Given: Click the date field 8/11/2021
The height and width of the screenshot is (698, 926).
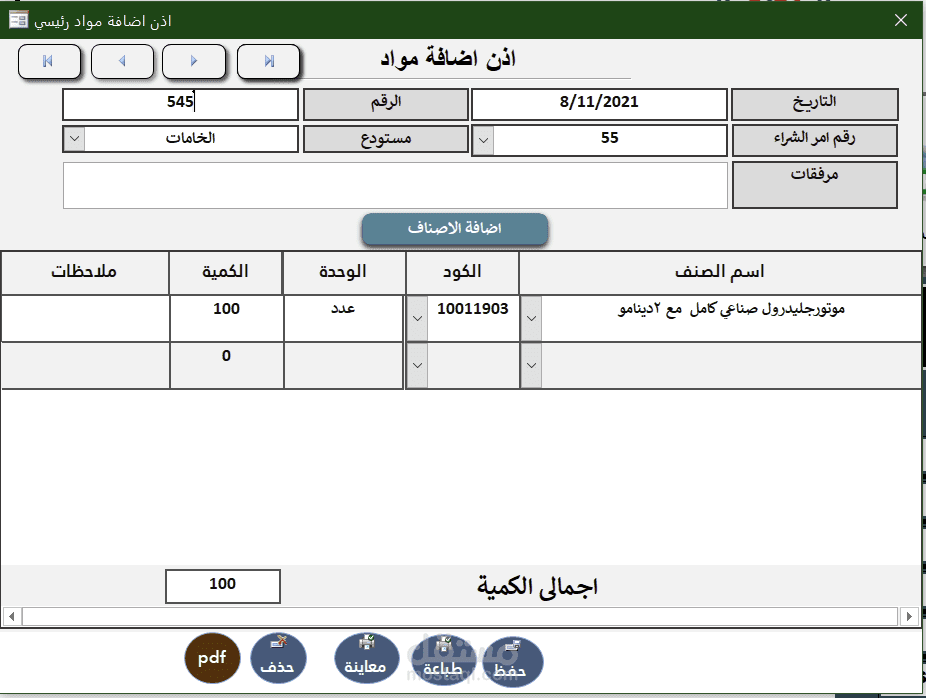Looking at the screenshot, I should click(599, 105).
